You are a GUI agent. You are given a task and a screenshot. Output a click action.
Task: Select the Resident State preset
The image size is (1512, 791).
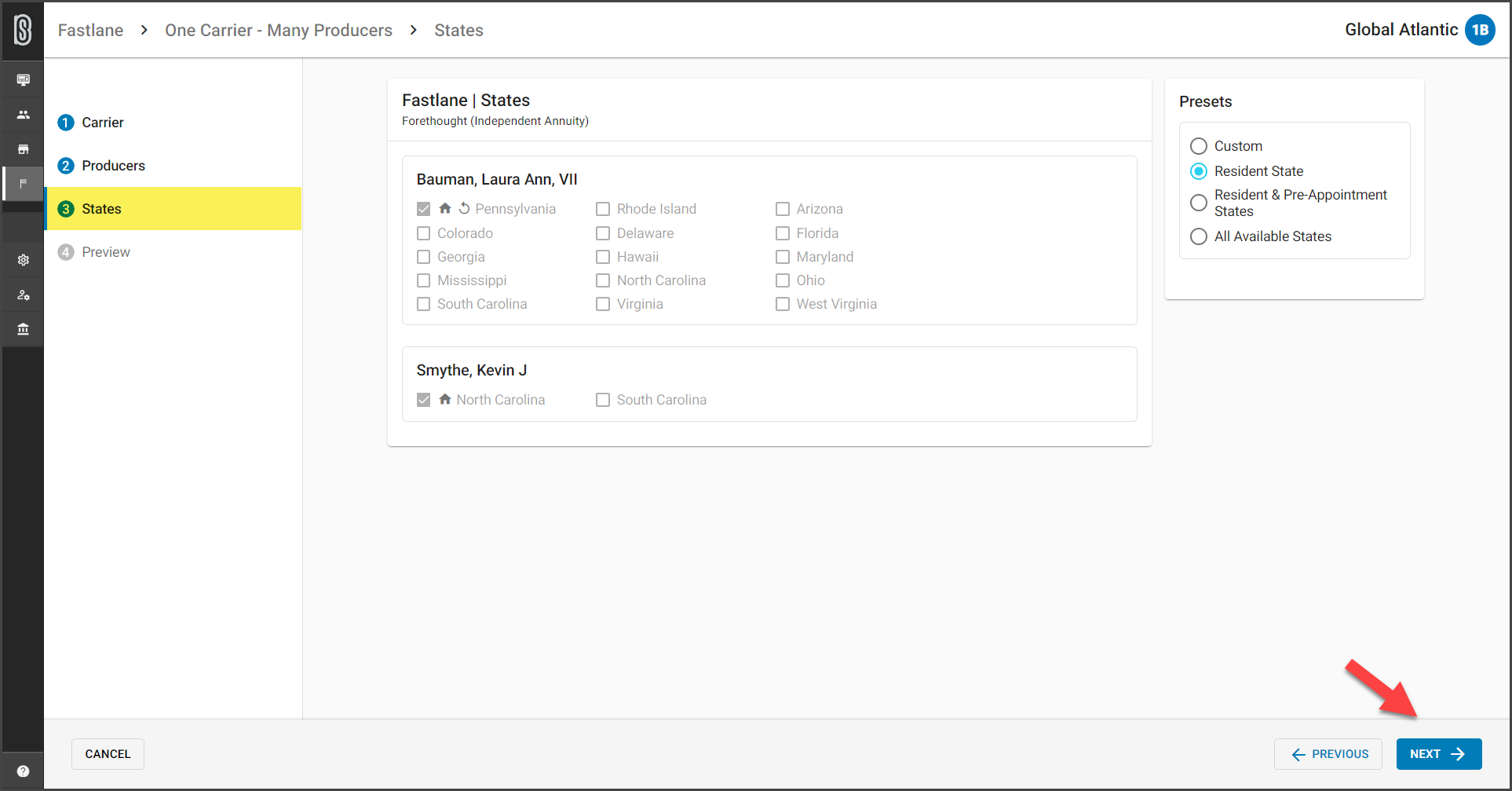click(1199, 171)
